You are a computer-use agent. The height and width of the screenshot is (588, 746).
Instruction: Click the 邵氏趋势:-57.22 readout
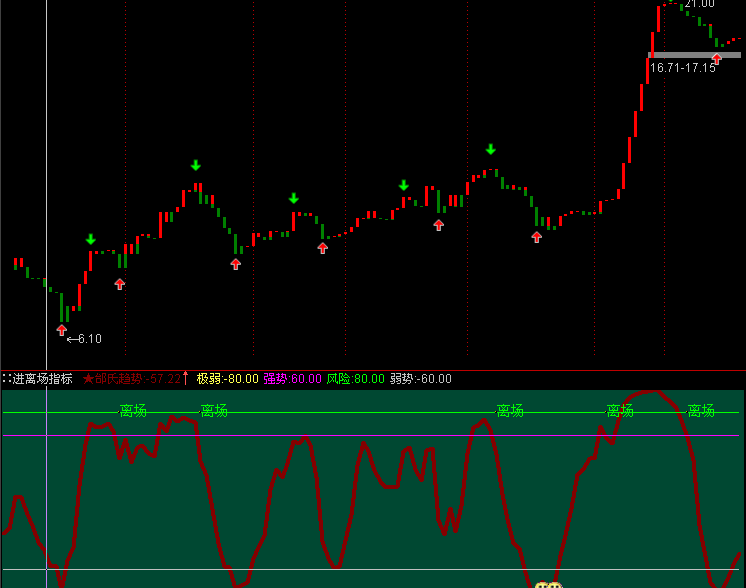pyautogui.click(x=137, y=379)
